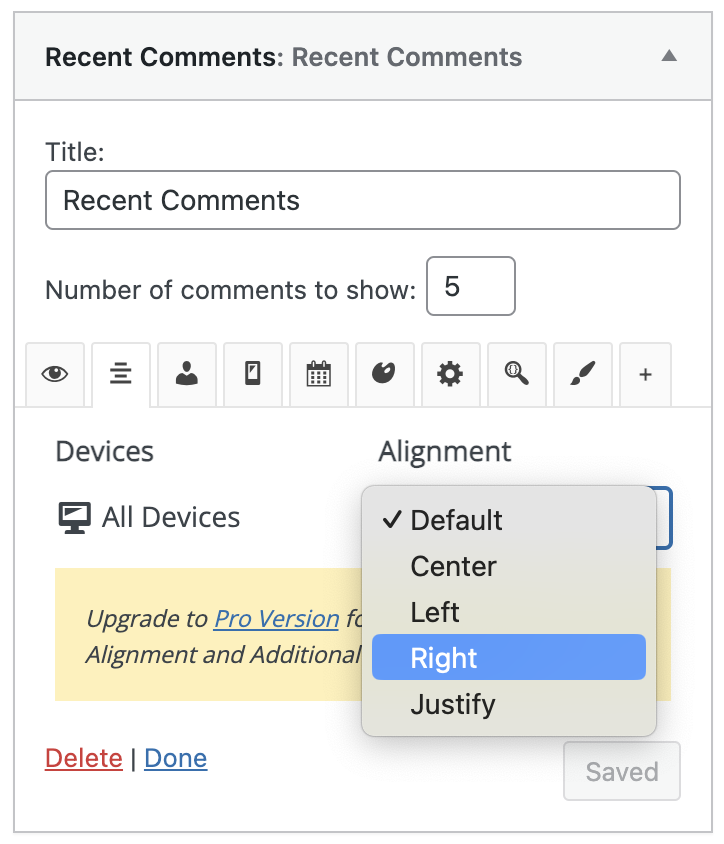Choose Center alignment option

453,566
